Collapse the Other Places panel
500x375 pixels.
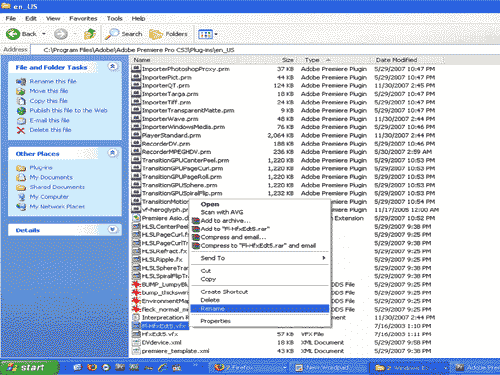pos(112,153)
